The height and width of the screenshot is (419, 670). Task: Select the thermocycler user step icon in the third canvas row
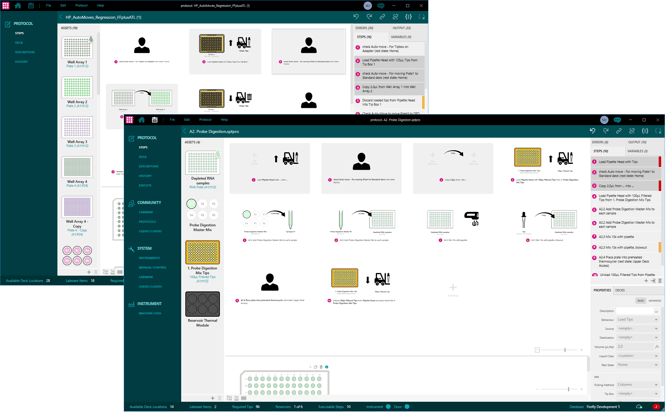[x=270, y=282]
